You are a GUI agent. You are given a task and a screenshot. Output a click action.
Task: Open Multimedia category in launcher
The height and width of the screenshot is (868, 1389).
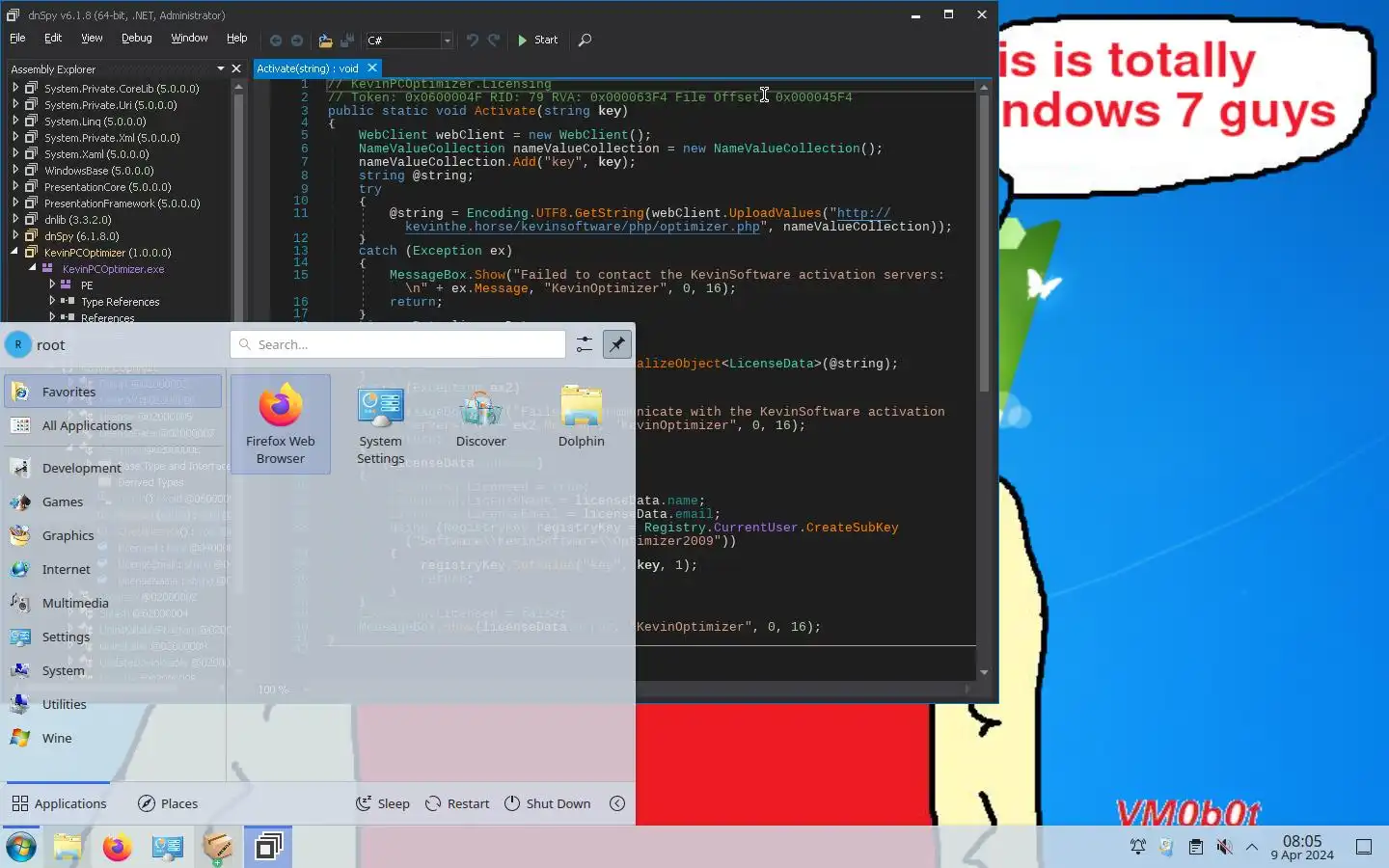[114, 603]
